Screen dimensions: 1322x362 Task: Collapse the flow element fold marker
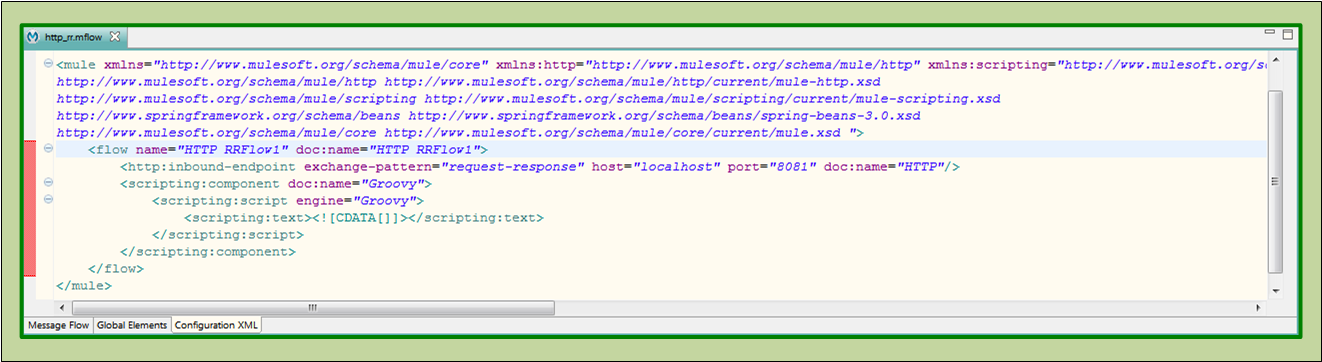tap(48, 149)
